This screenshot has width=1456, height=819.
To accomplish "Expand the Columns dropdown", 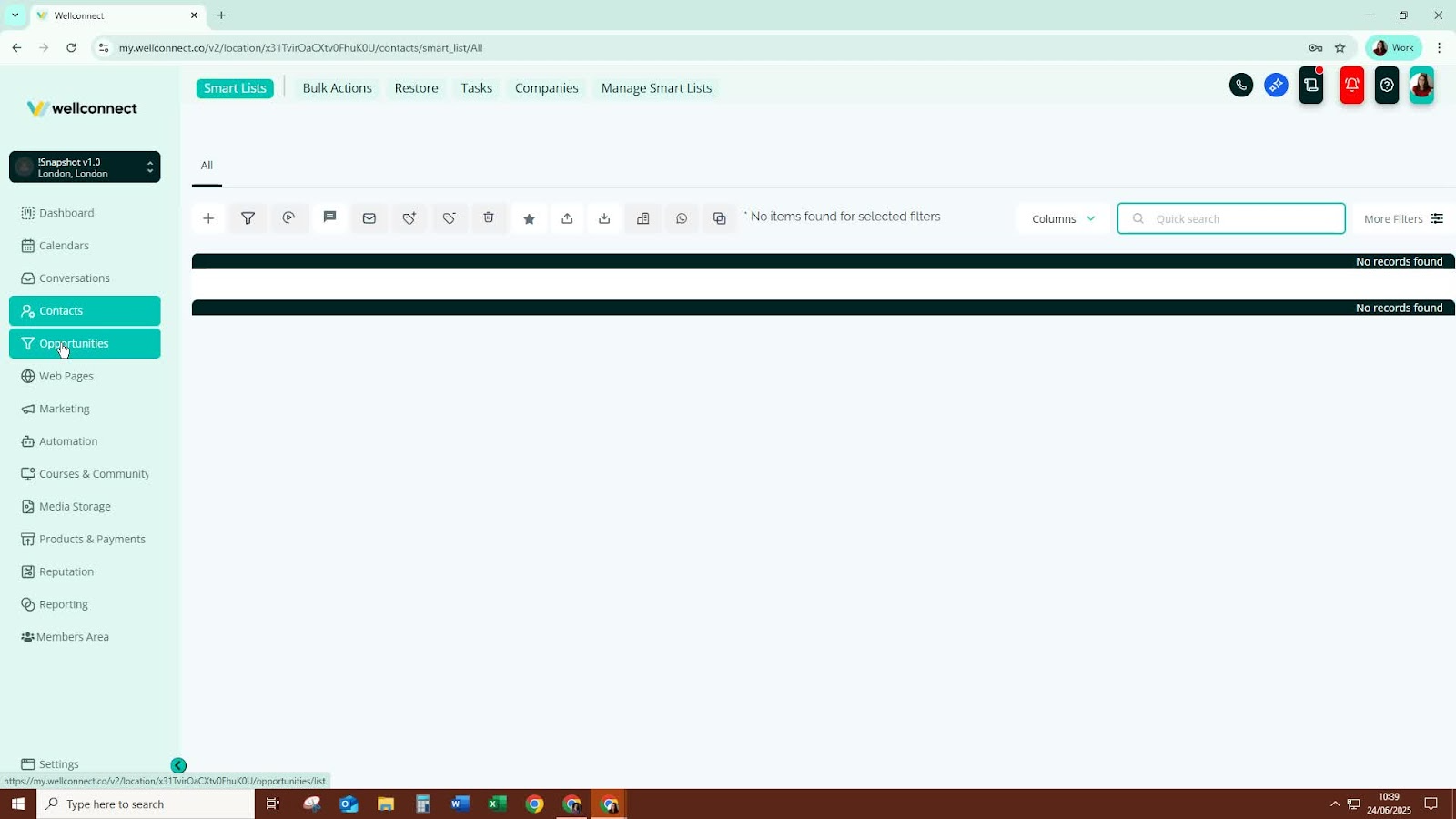I will click(1063, 219).
